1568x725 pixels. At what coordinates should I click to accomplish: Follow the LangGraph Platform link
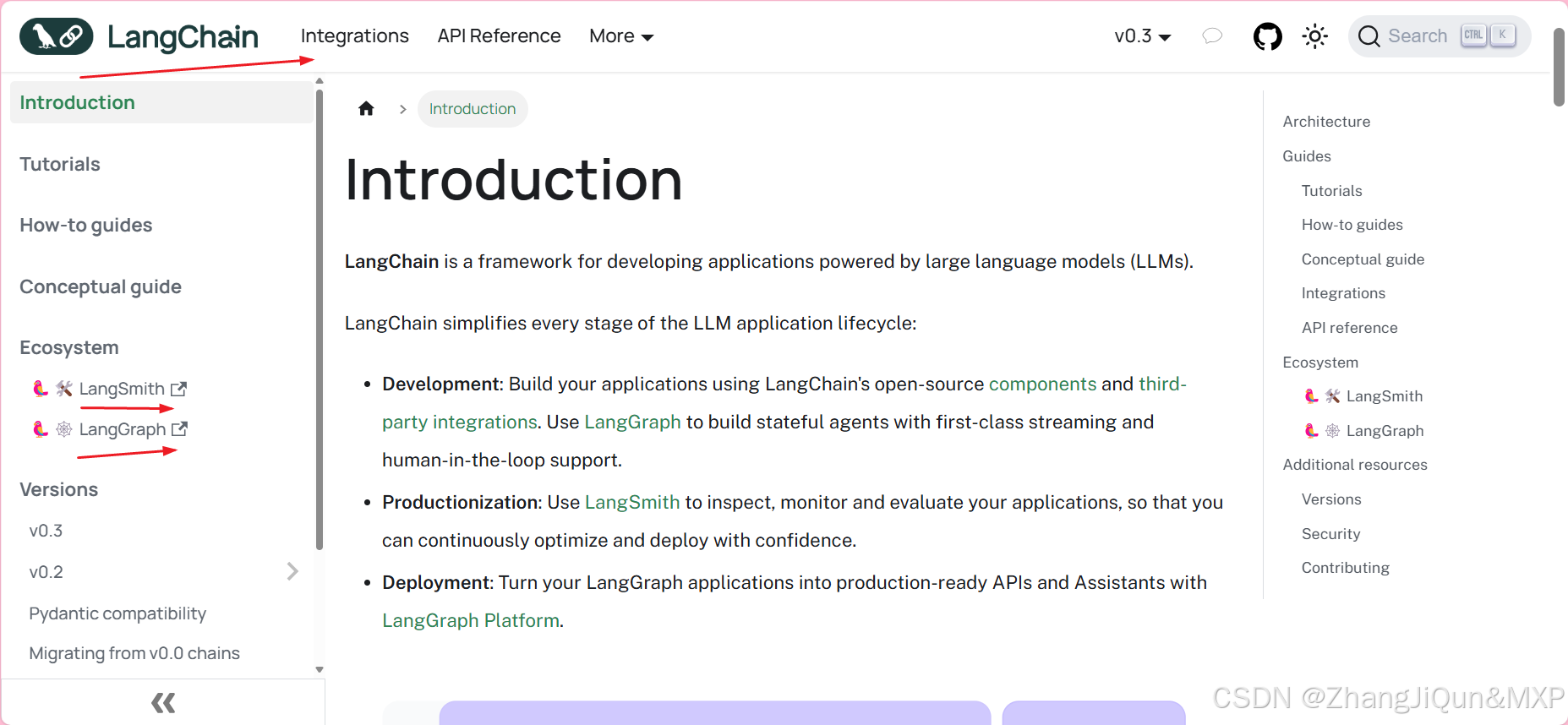[x=471, y=620]
